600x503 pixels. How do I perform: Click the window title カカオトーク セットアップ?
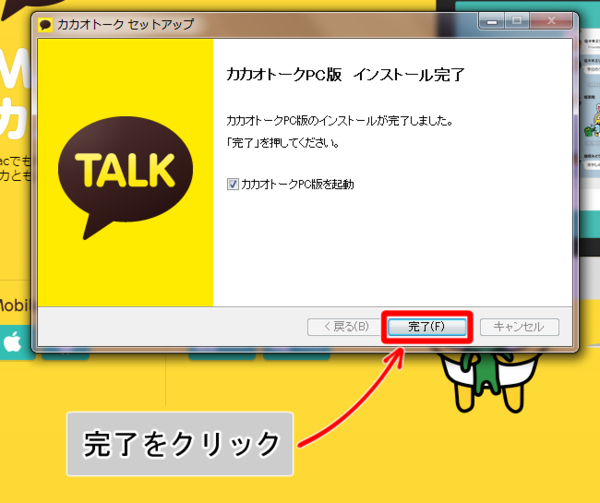tap(126, 25)
